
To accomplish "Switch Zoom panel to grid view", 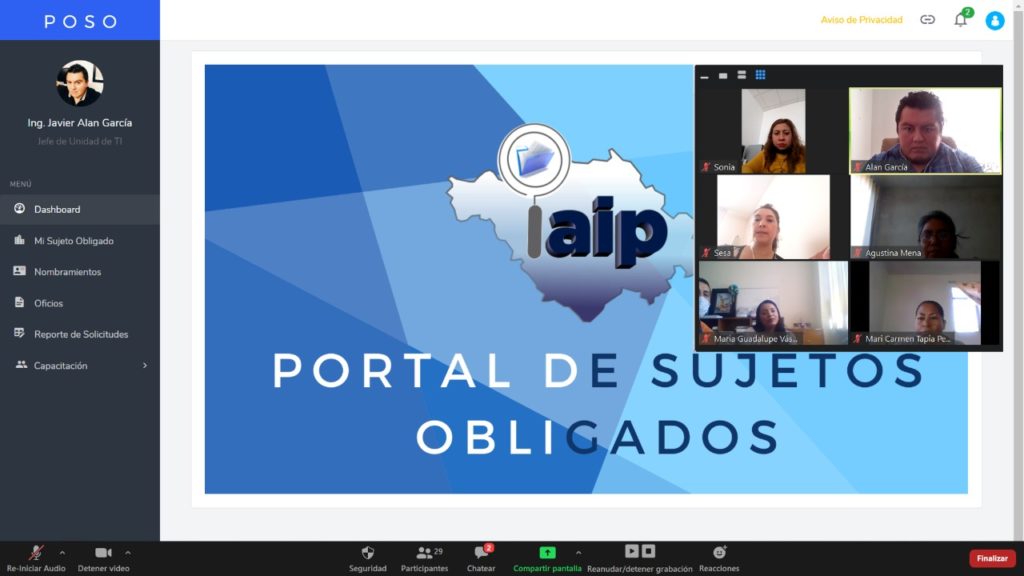I will click(x=760, y=75).
